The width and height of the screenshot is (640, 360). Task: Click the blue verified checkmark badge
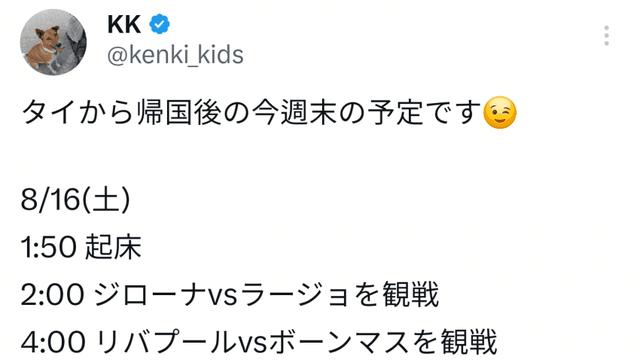coord(160,24)
